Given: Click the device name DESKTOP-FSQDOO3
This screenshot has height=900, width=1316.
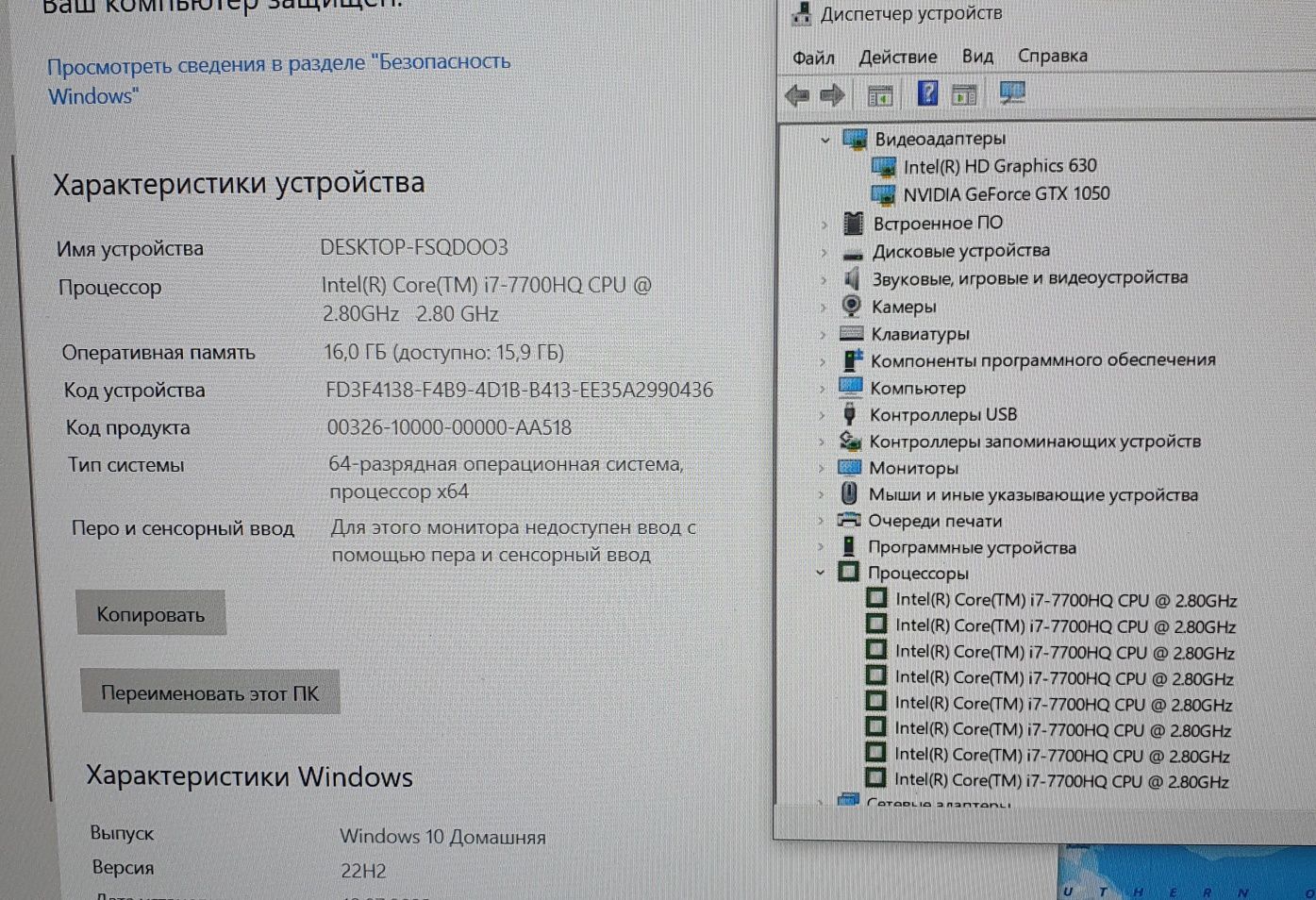Looking at the screenshot, I should [414, 247].
